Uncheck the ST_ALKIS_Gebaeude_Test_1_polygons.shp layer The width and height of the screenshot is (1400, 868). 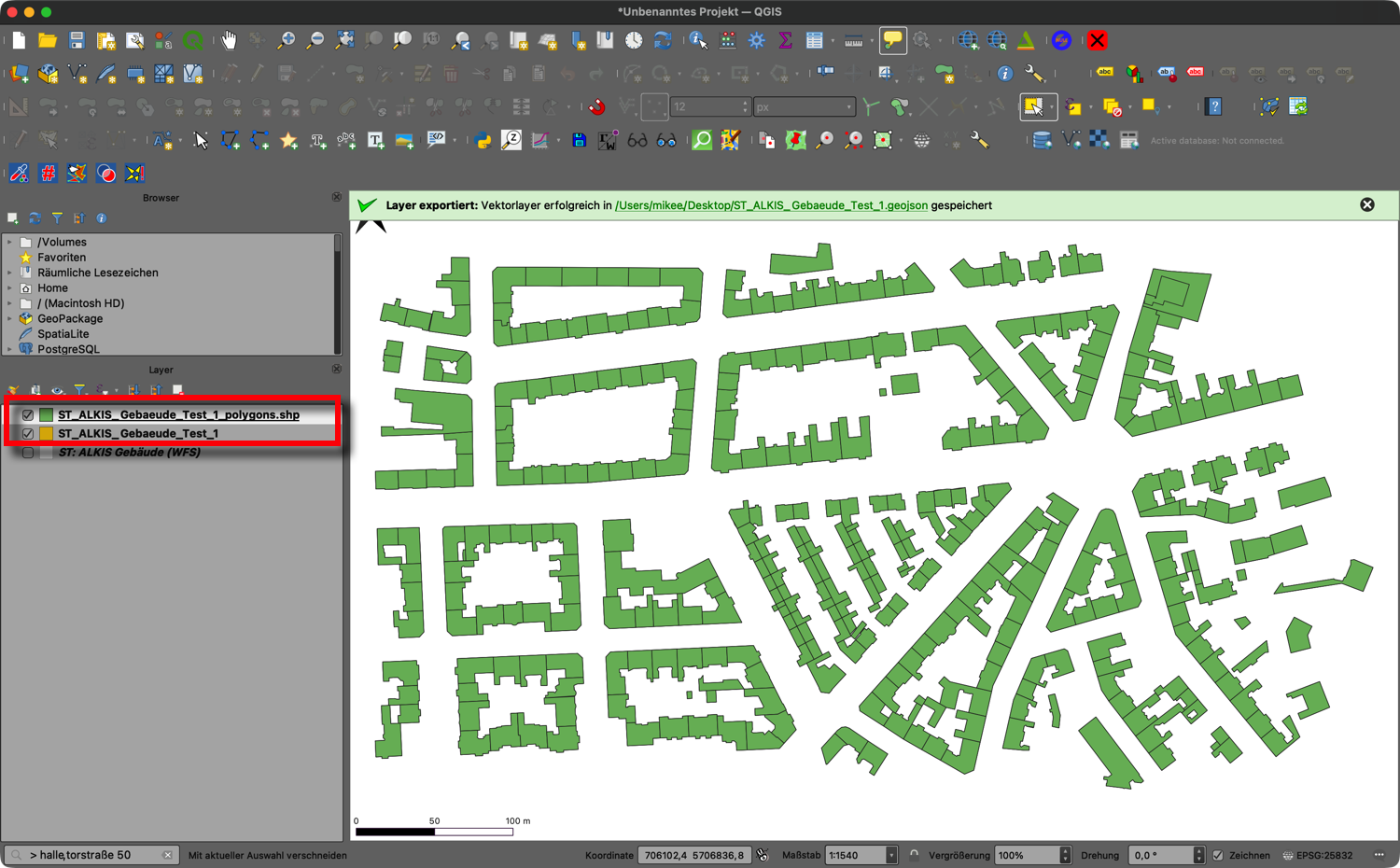pos(28,415)
